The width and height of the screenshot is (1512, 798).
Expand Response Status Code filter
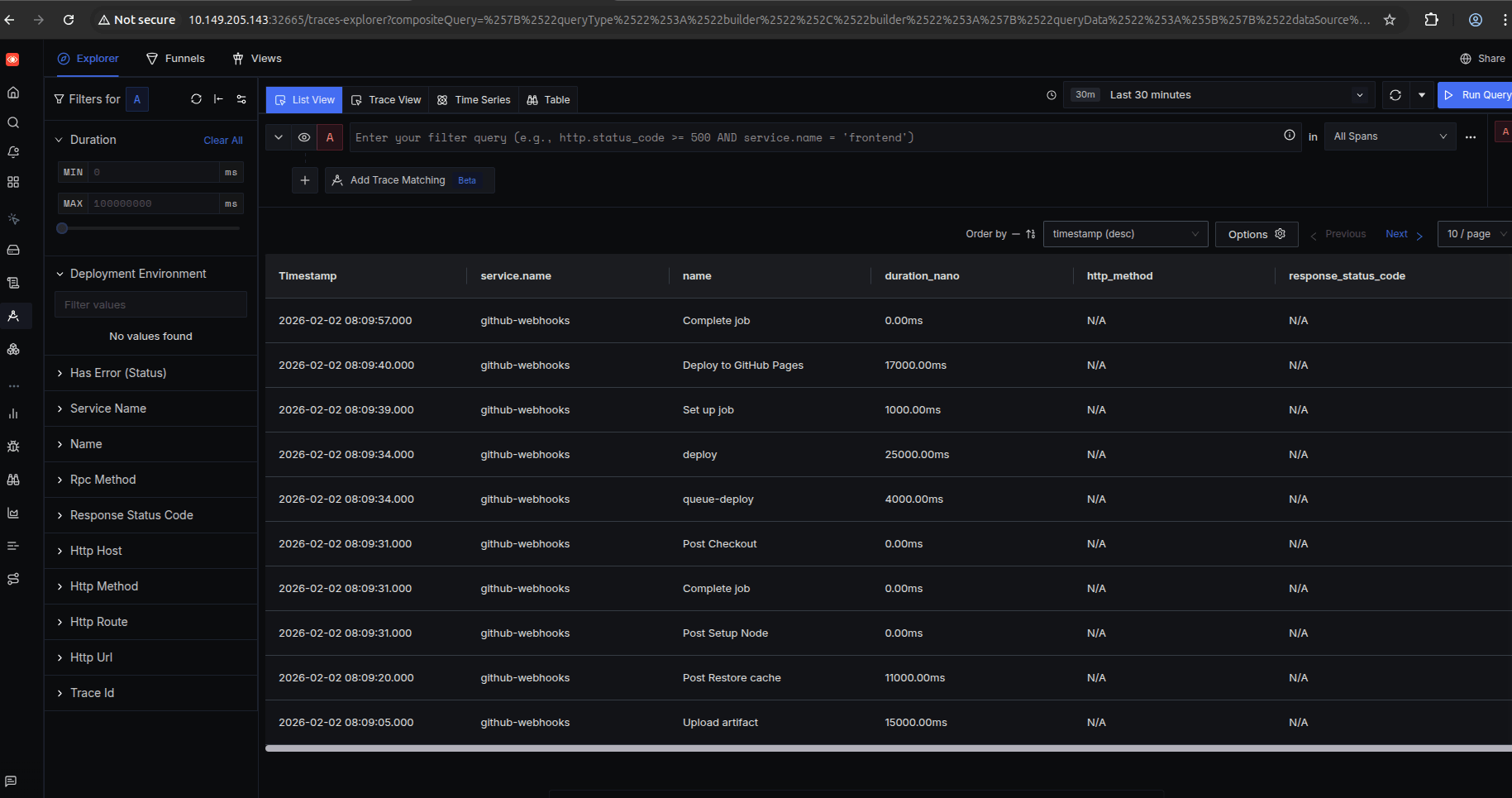tap(150, 515)
